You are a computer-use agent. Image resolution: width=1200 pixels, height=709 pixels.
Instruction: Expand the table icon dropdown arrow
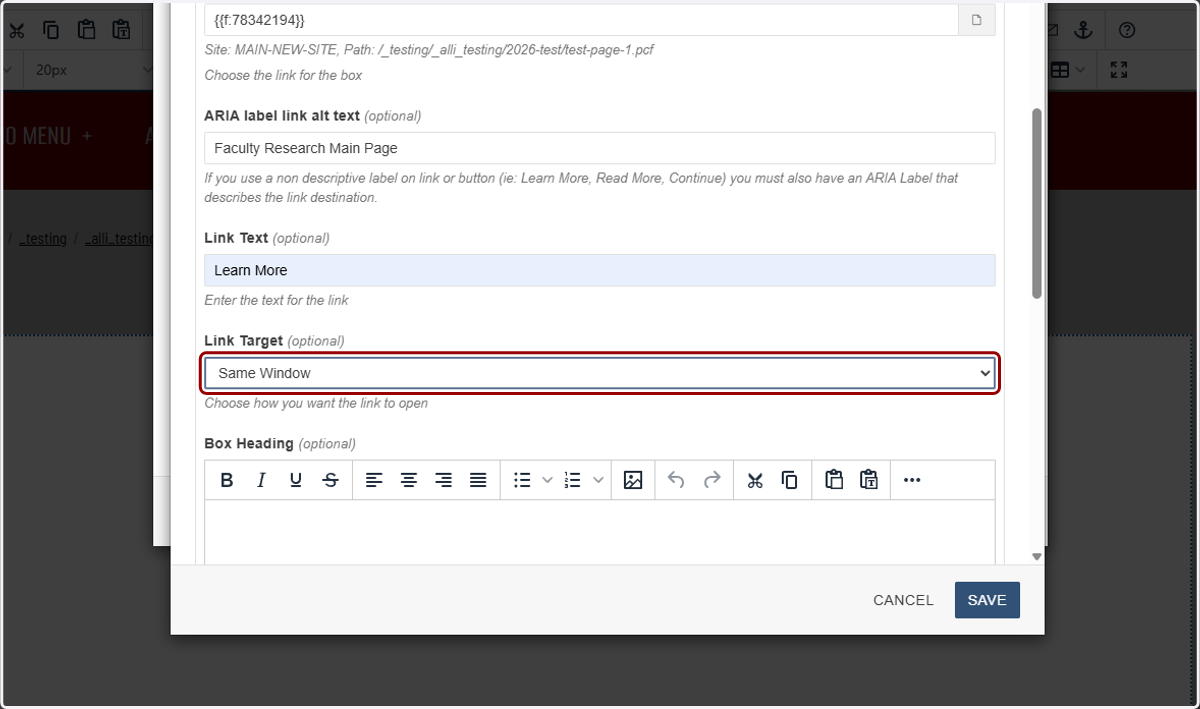(x=1081, y=70)
